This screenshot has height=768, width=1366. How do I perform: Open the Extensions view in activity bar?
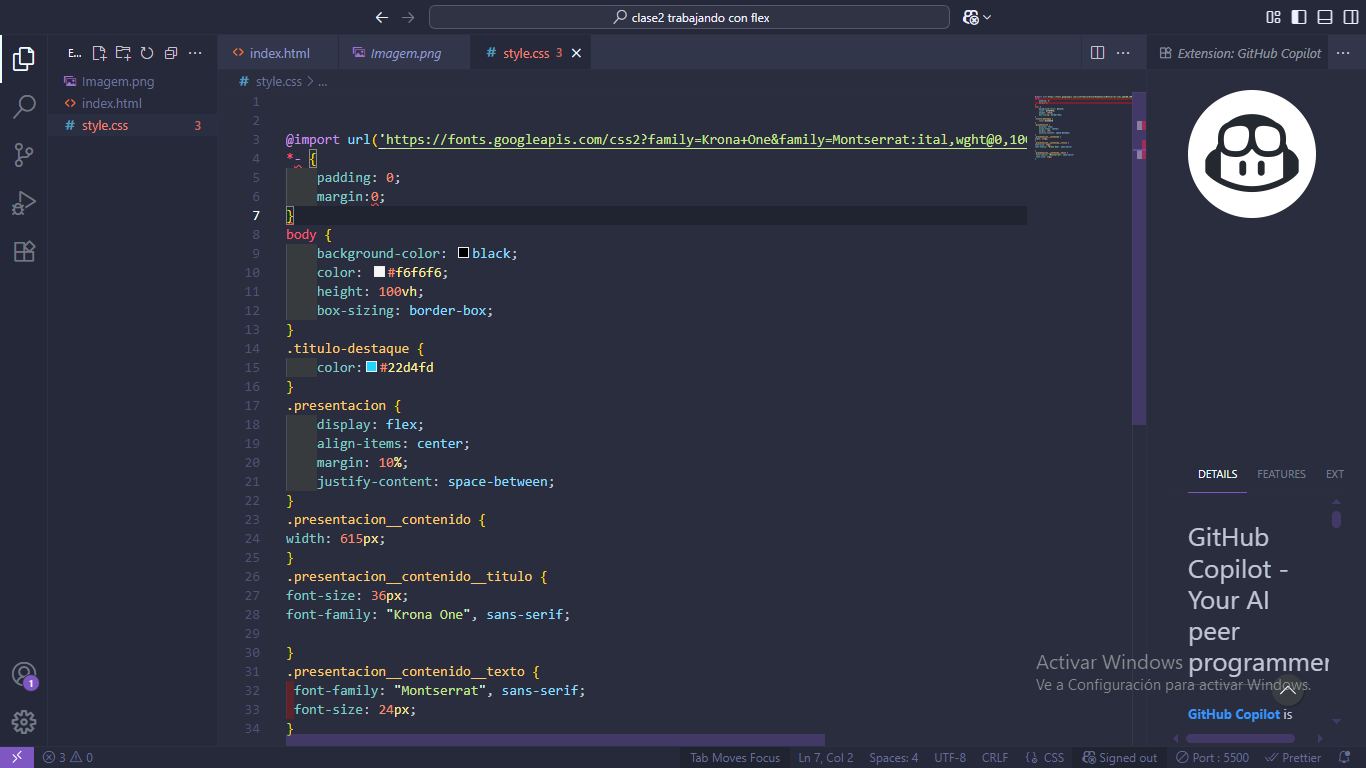tap(24, 251)
